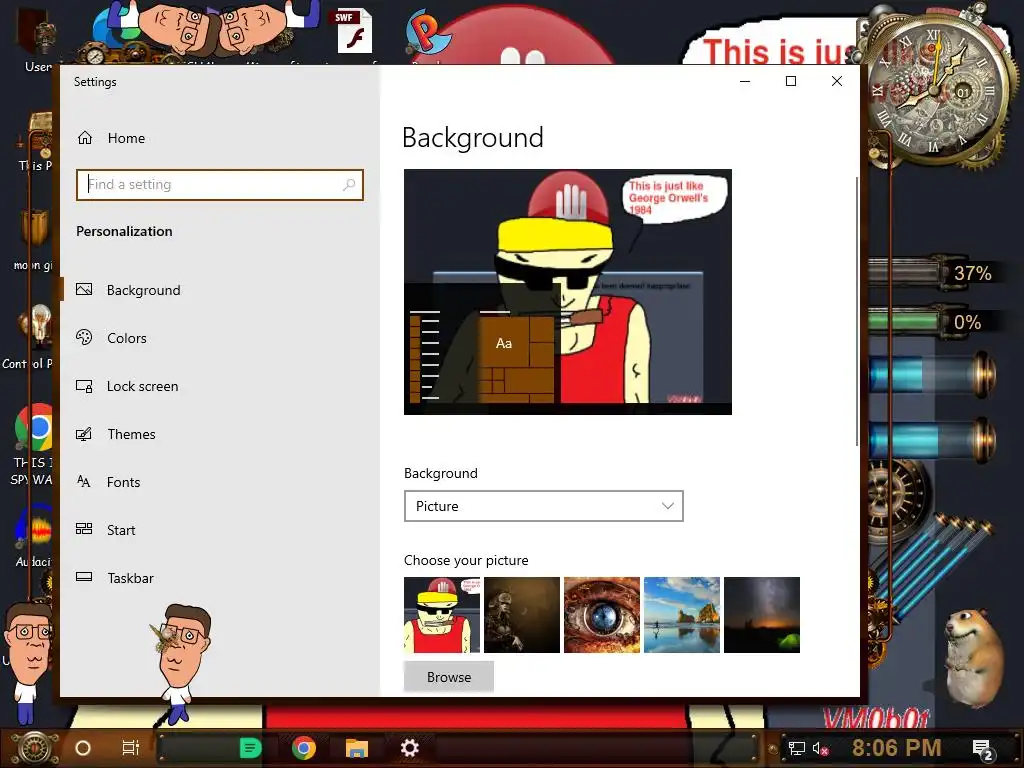Select the beach rocks wallpaper thumbnail
Image resolution: width=1024 pixels, height=768 pixels.
coord(682,615)
